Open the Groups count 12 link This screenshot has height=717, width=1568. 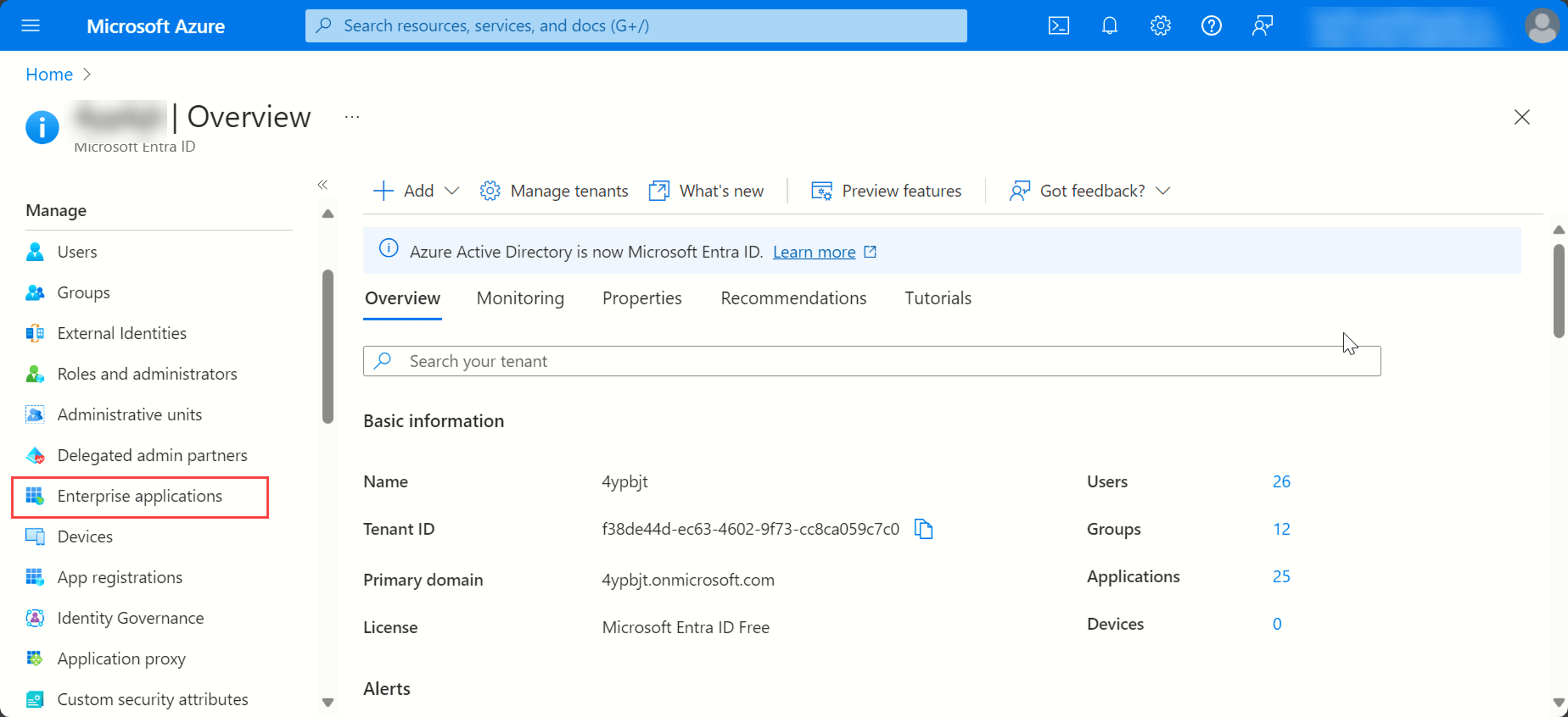(x=1281, y=529)
